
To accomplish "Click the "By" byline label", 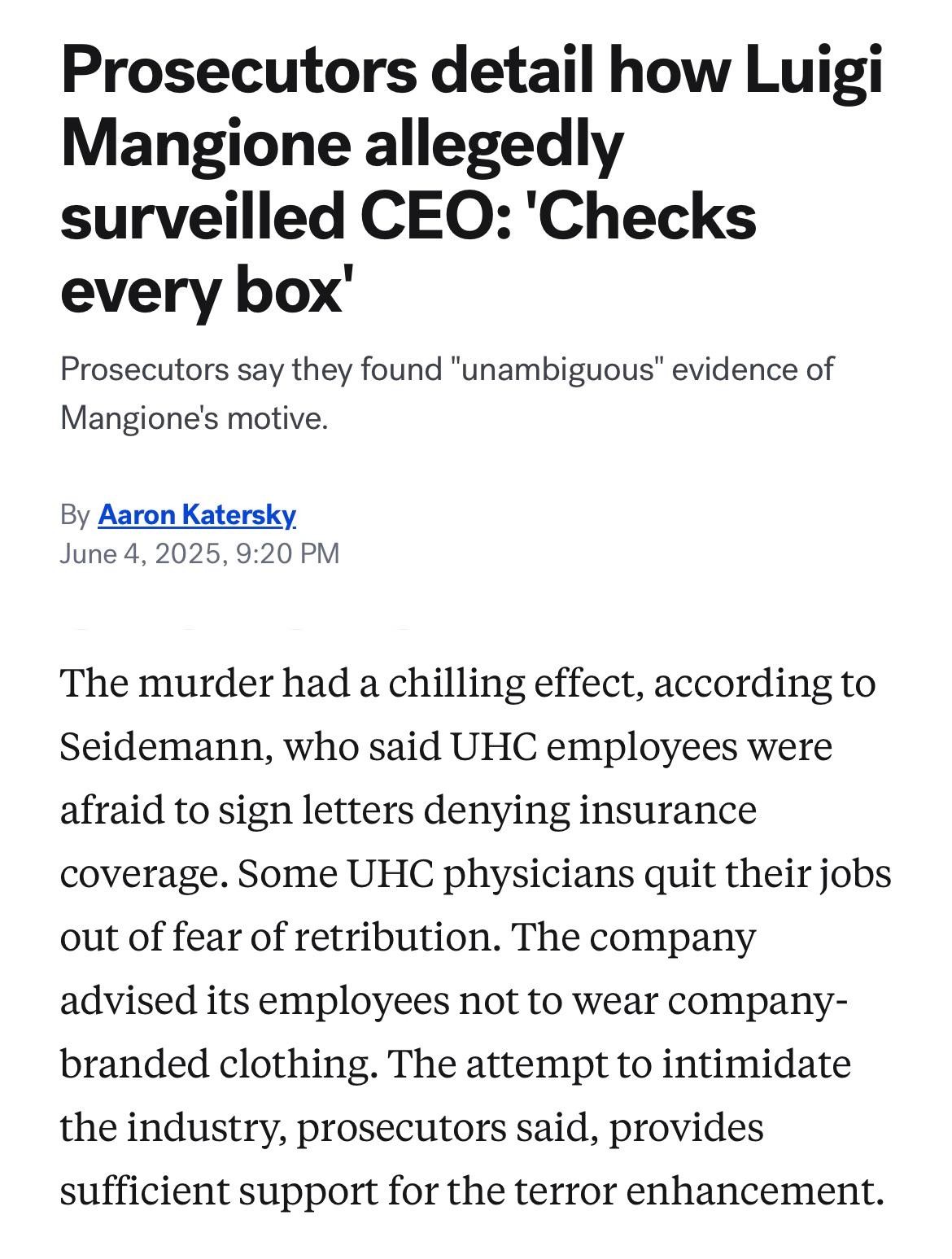I will click(x=74, y=514).
